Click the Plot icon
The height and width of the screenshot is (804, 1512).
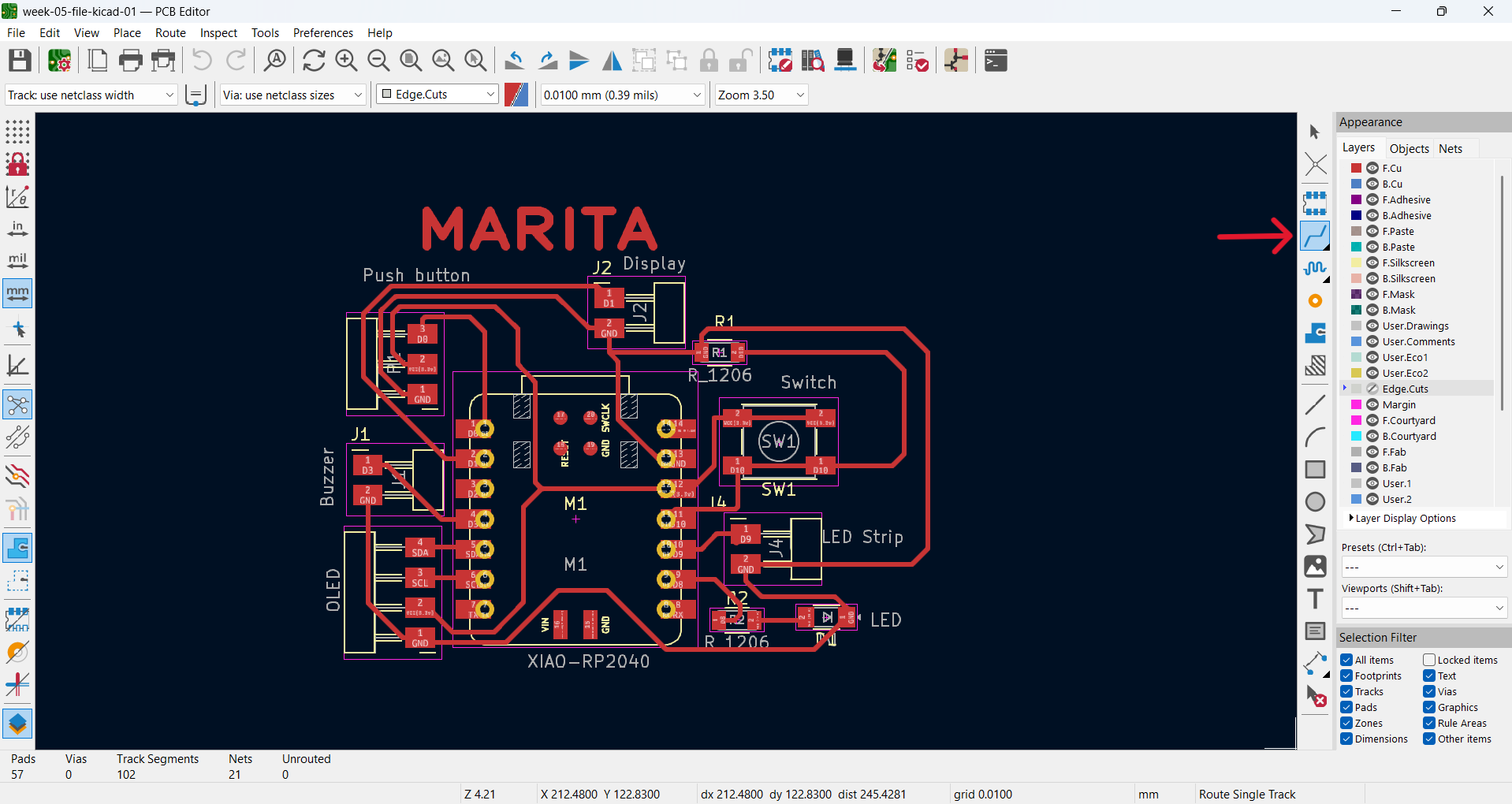click(x=163, y=61)
